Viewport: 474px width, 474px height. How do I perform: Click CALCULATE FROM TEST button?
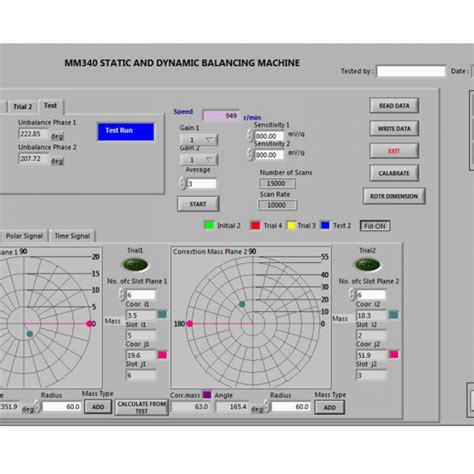click(142, 407)
